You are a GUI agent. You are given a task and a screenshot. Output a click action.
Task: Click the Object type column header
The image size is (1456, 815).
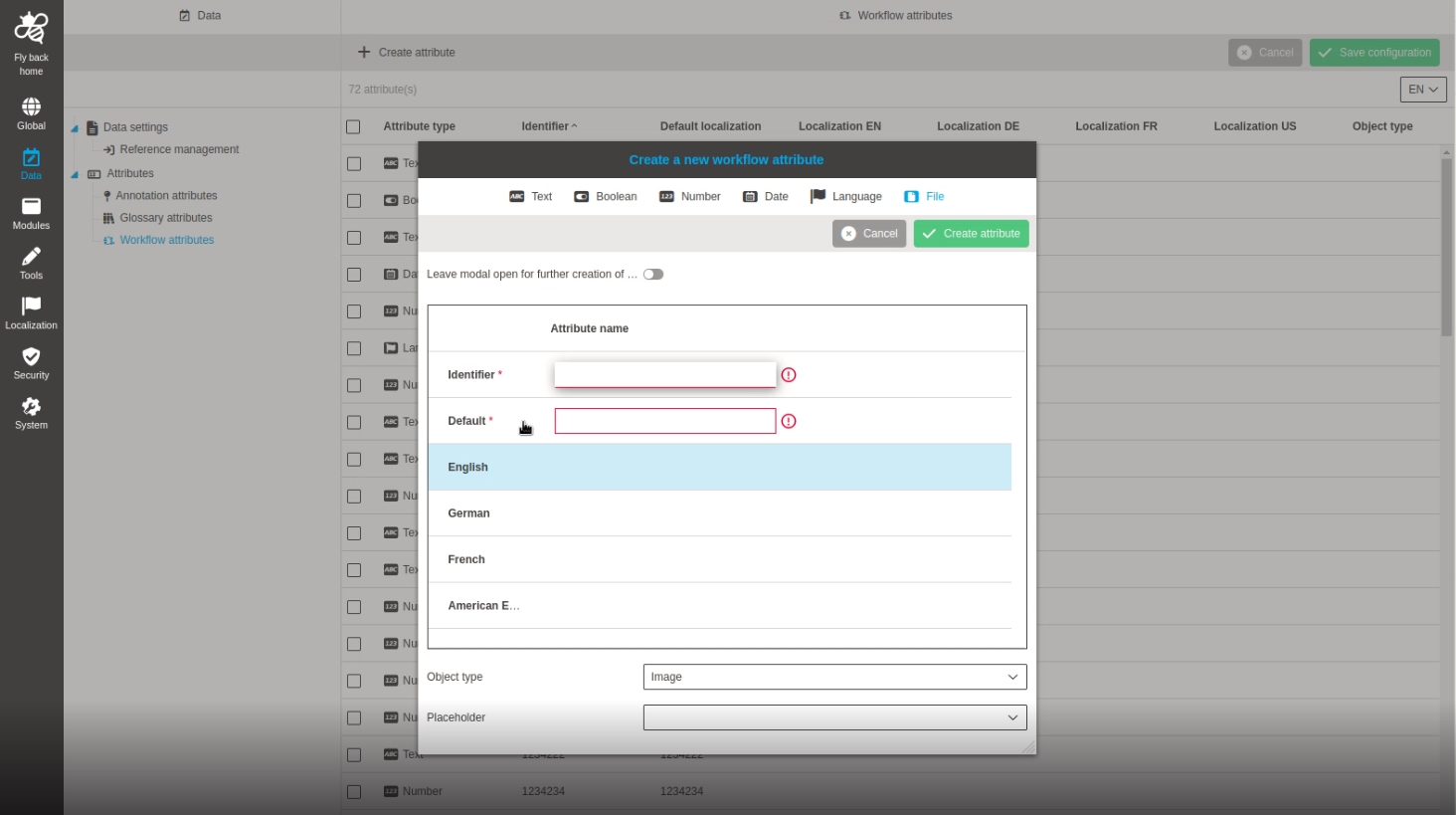(1382, 126)
